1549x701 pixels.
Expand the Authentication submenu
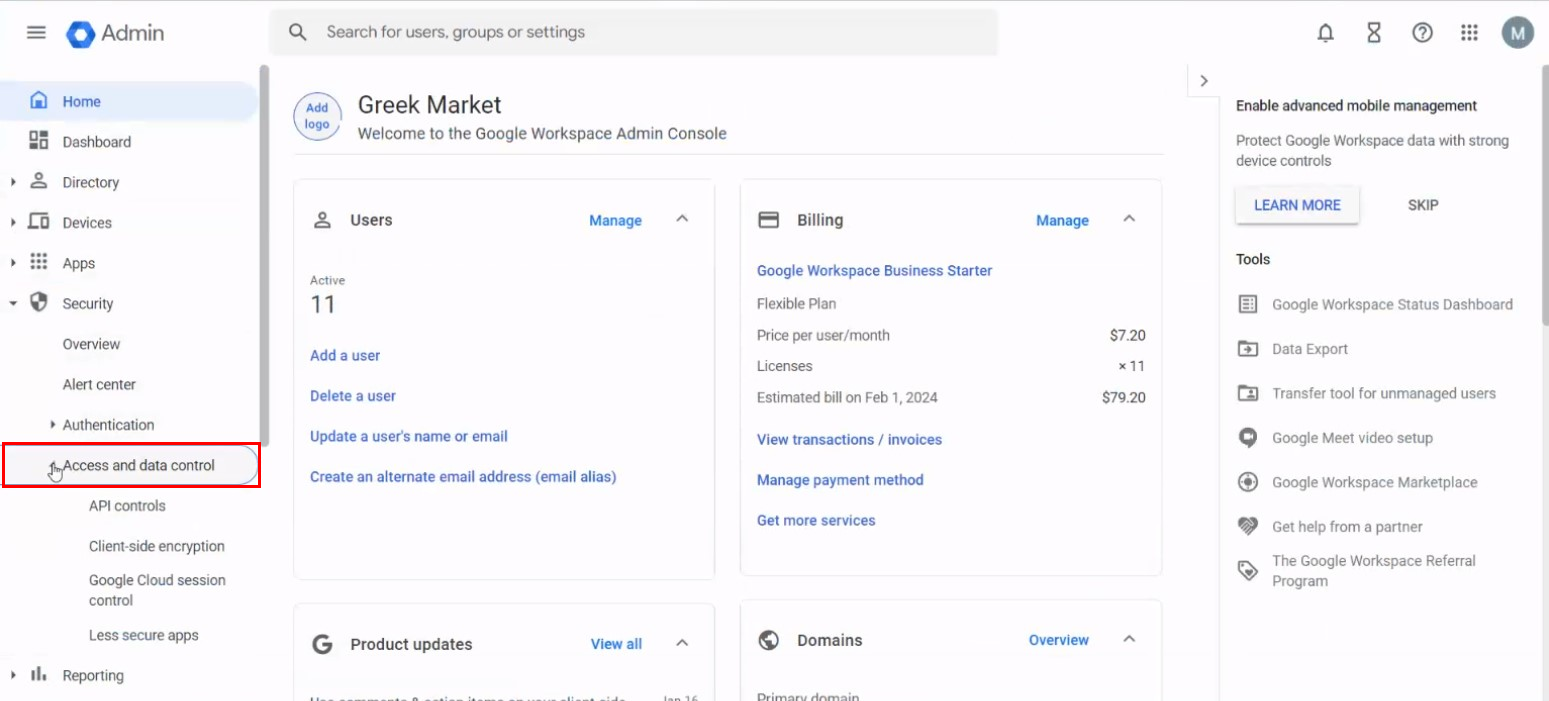click(x=53, y=425)
